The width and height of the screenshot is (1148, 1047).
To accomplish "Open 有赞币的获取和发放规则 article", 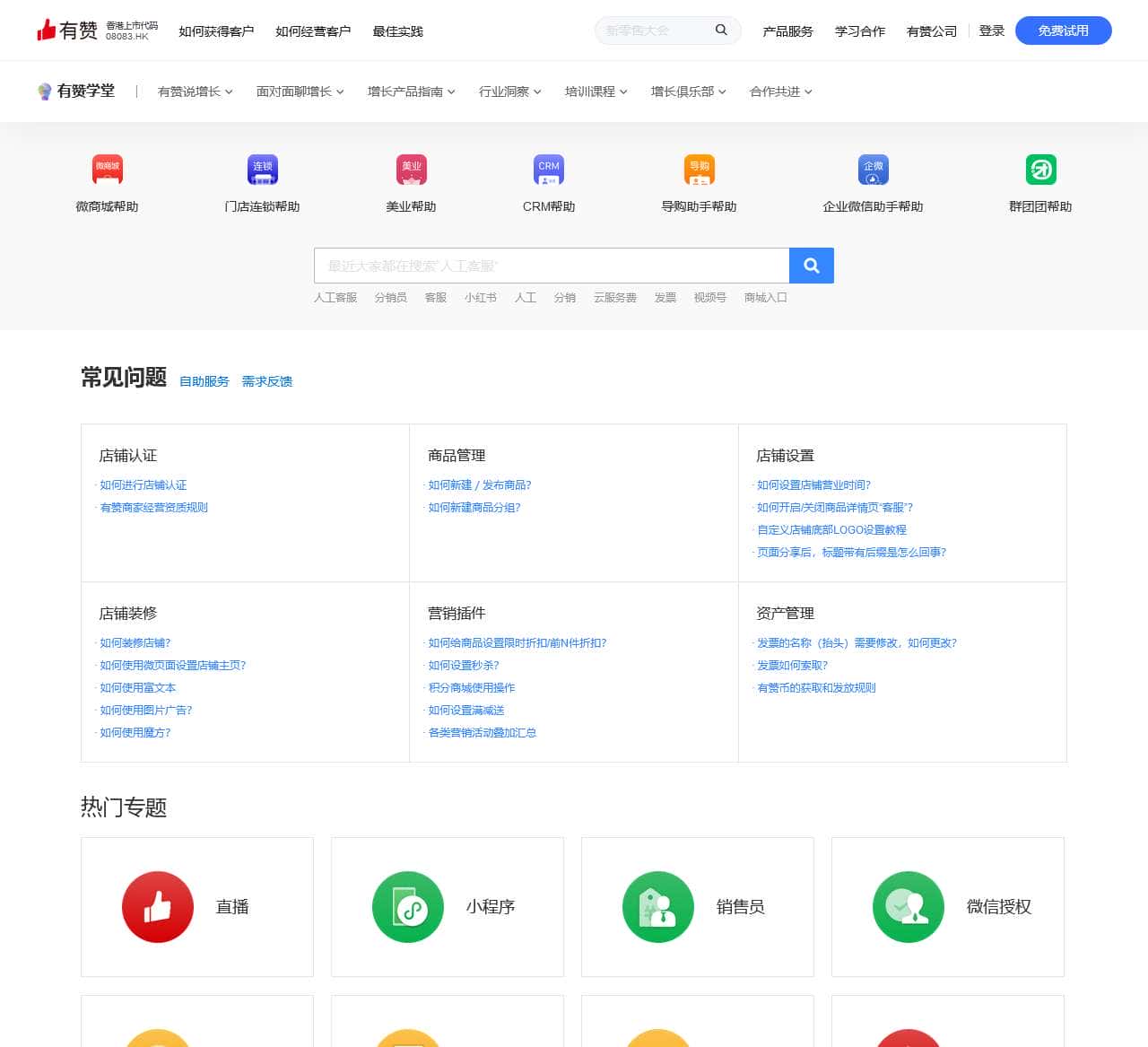I will coord(817,688).
